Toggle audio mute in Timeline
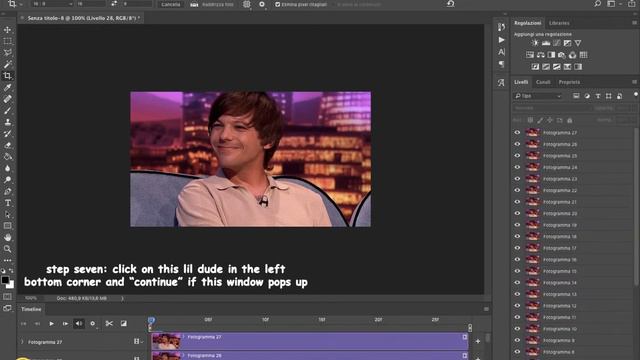 [x=79, y=324]
